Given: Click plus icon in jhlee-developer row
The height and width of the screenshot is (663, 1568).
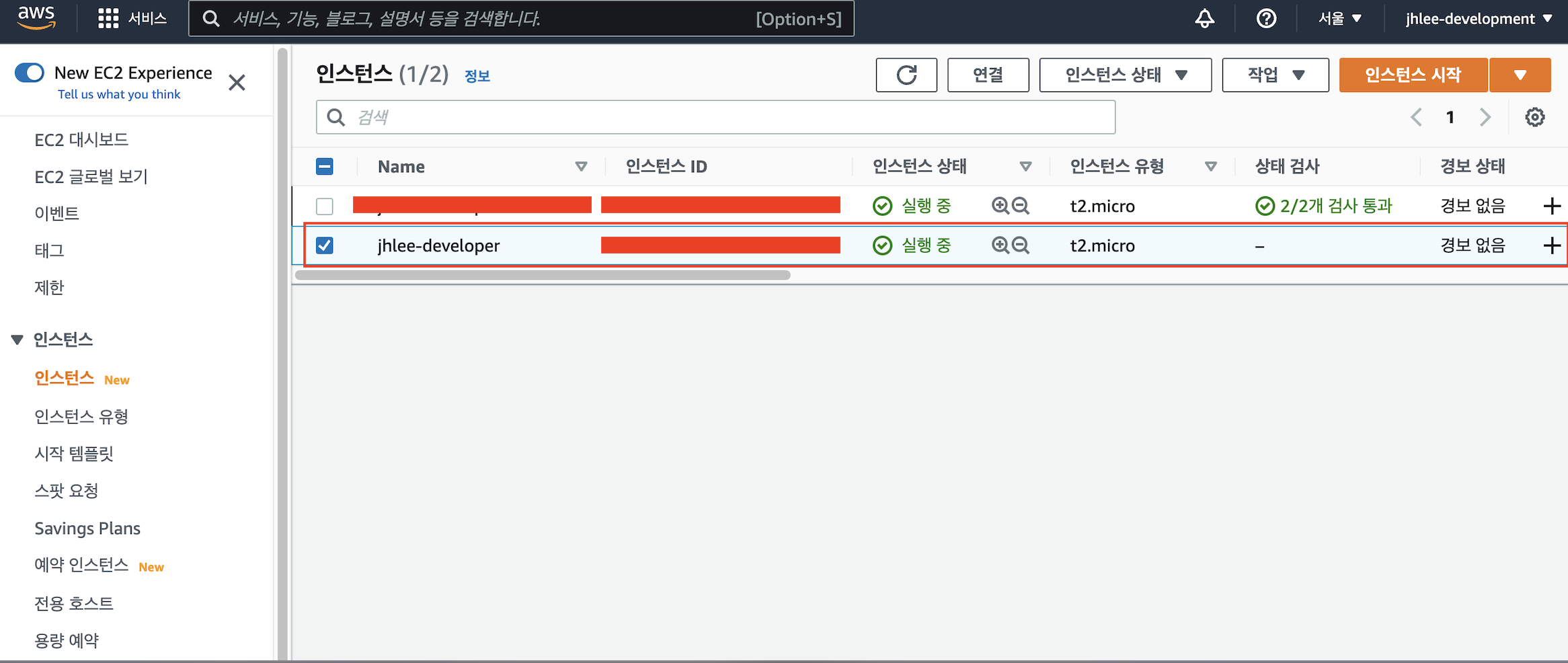Looking at the screenshot, I should (1552, 245).
